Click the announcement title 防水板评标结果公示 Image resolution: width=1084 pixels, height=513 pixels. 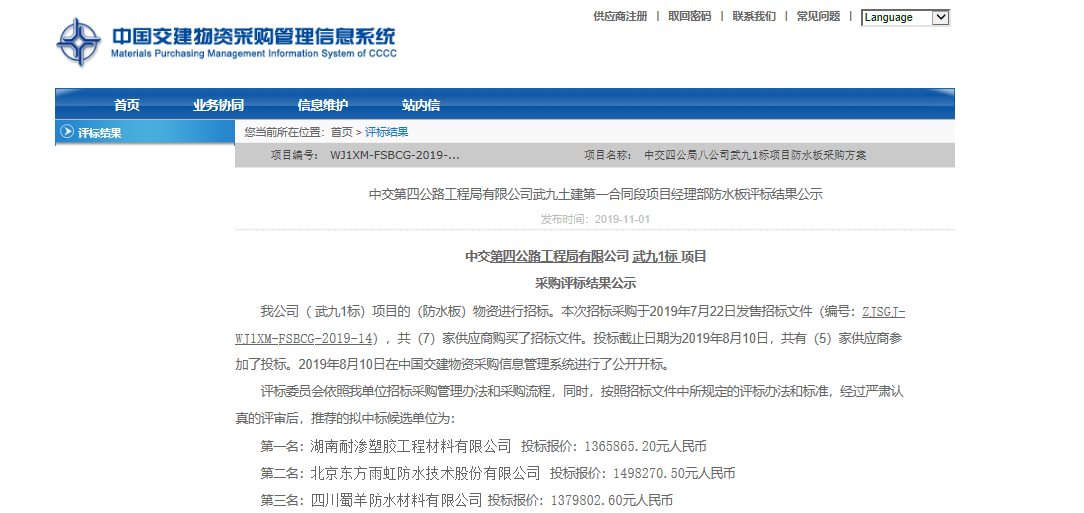click(595, 194)
